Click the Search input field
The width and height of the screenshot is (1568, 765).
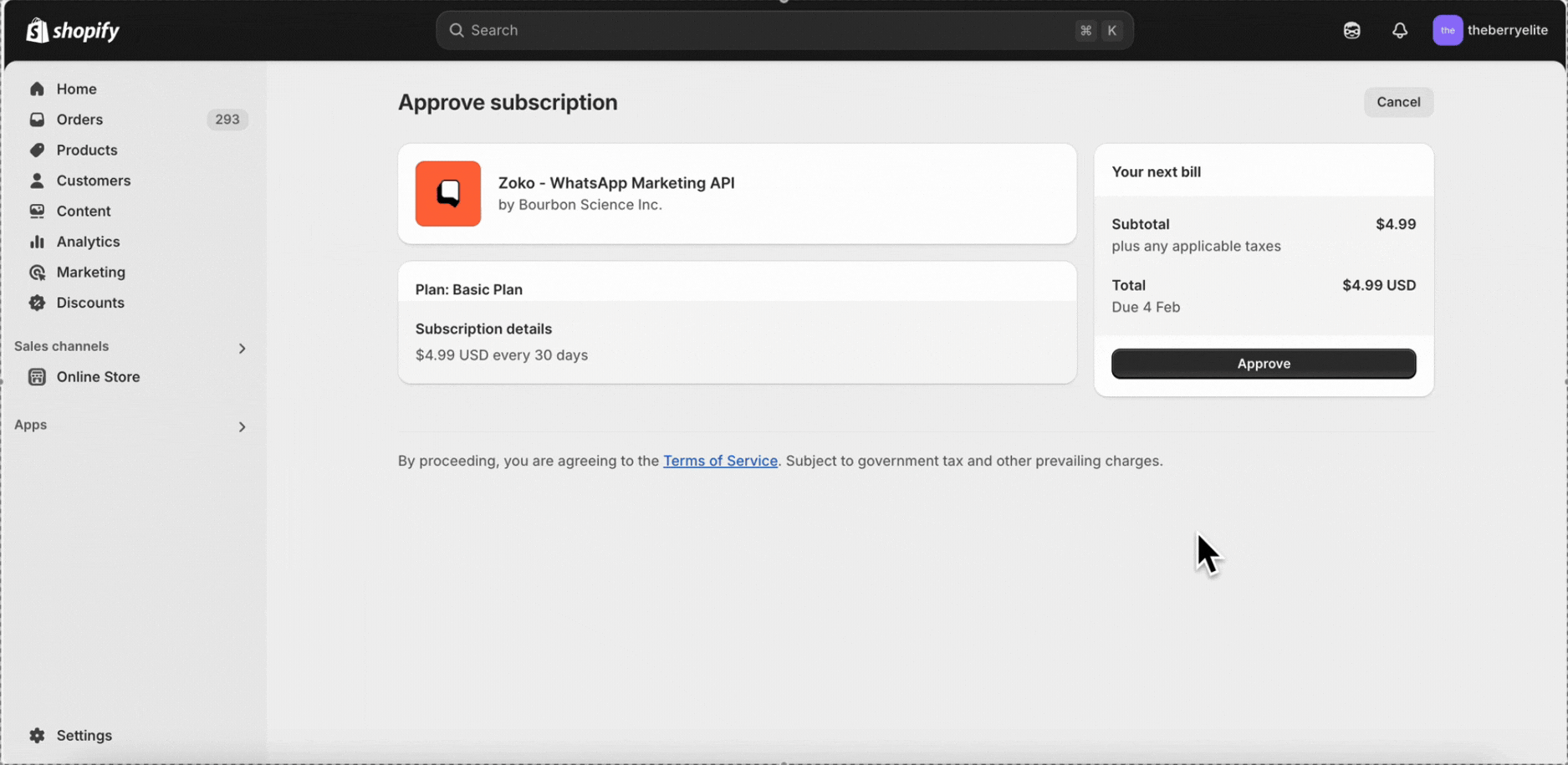[x=784, y=30]
